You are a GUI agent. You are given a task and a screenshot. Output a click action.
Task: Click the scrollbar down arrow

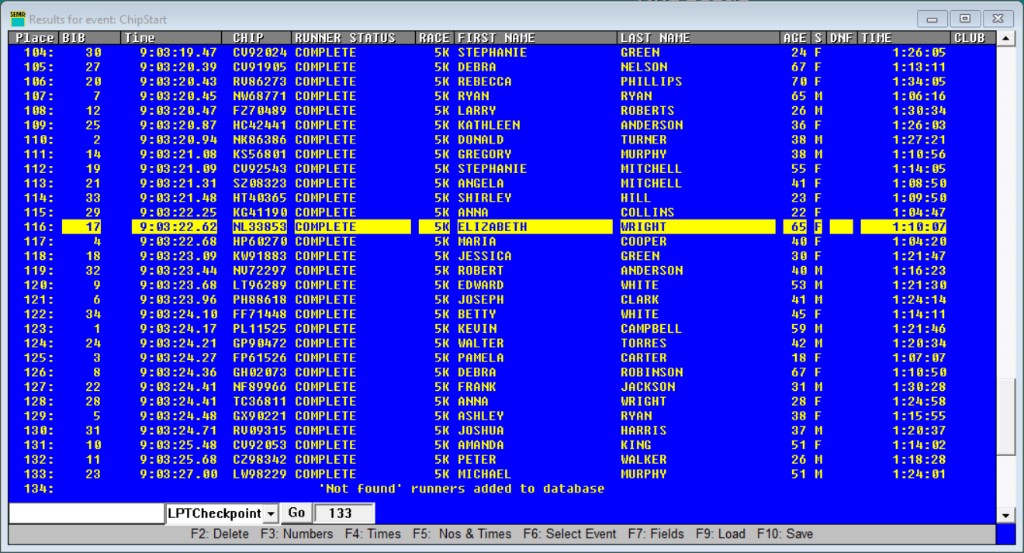click(1005, 515)
